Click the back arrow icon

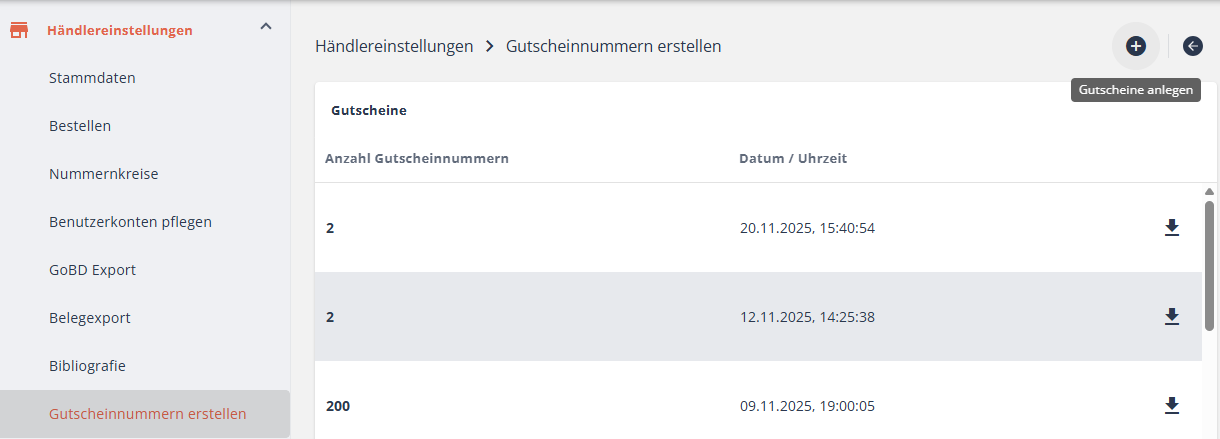[1192, 46]
